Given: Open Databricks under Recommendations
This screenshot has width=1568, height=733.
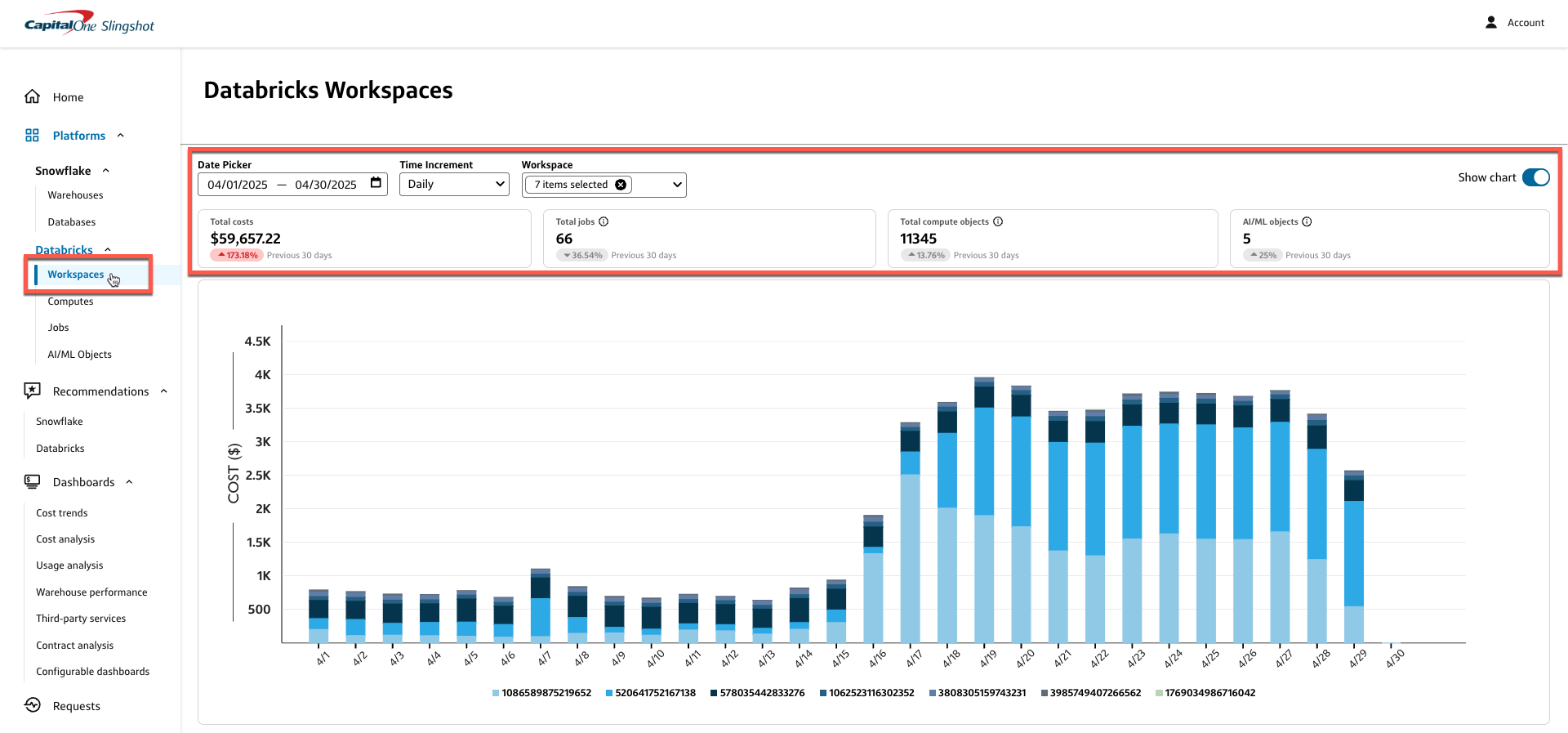Looking at the screenshot, I should [x=60, y=449].
